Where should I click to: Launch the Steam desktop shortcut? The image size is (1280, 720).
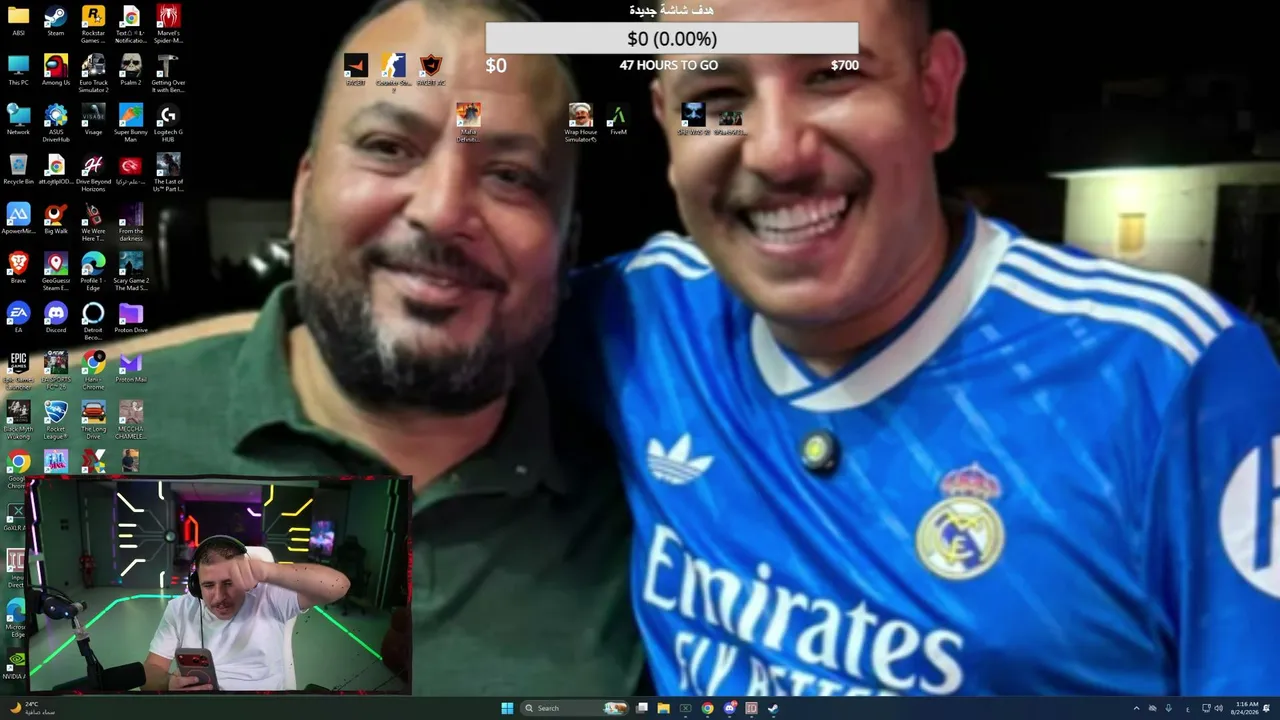(56, 21)
